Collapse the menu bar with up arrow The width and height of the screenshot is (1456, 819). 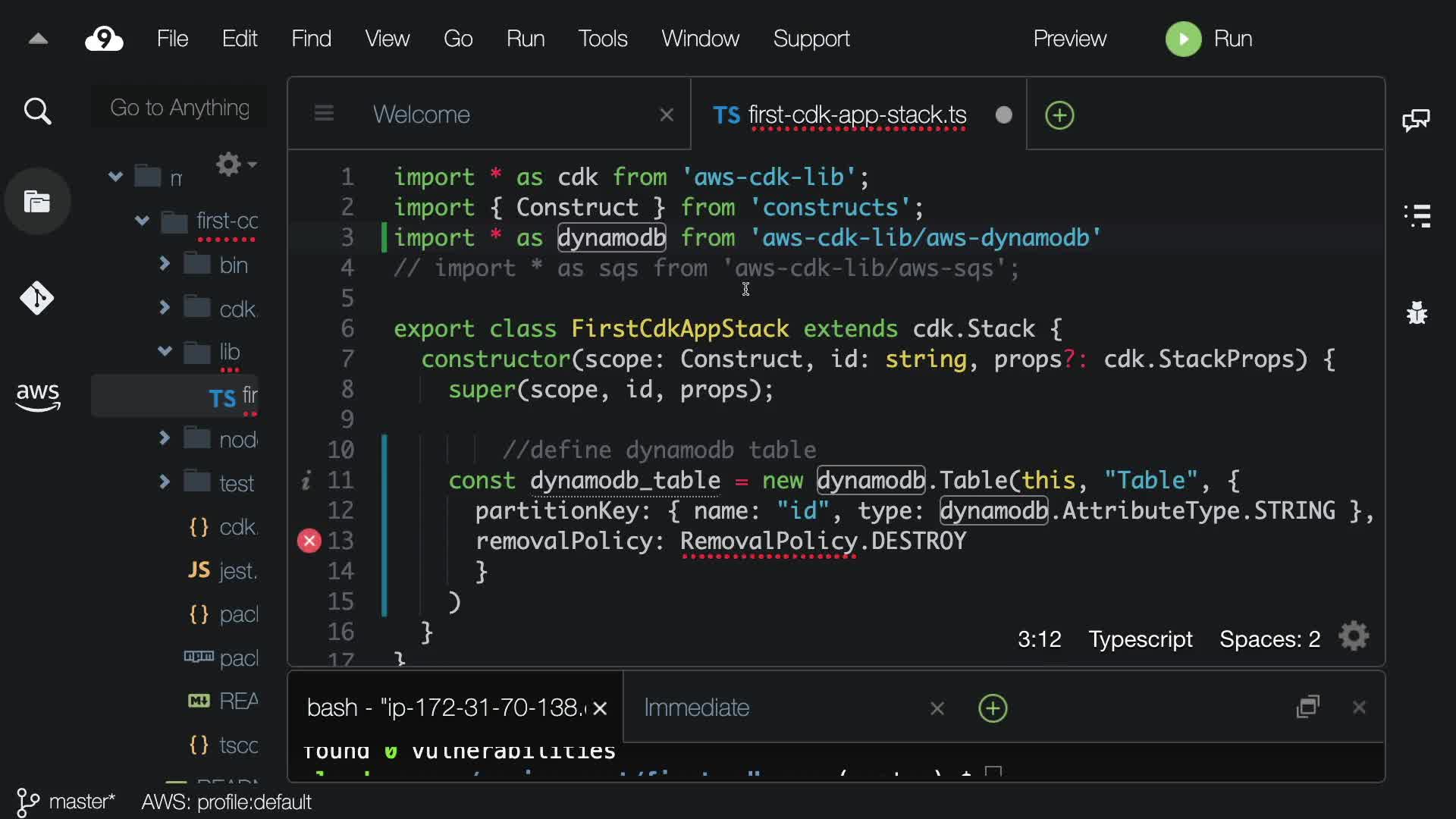38,39
